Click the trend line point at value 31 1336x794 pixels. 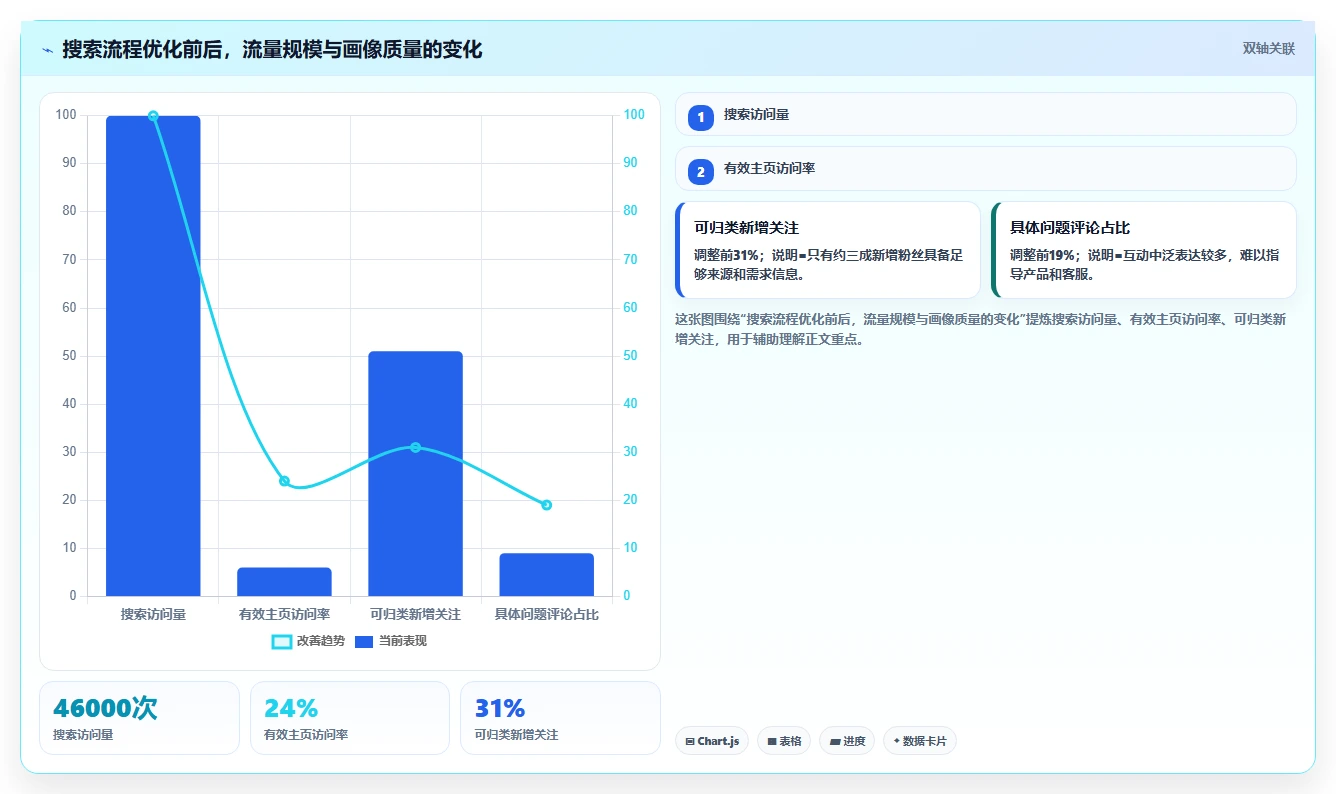[x=415, y=447]
